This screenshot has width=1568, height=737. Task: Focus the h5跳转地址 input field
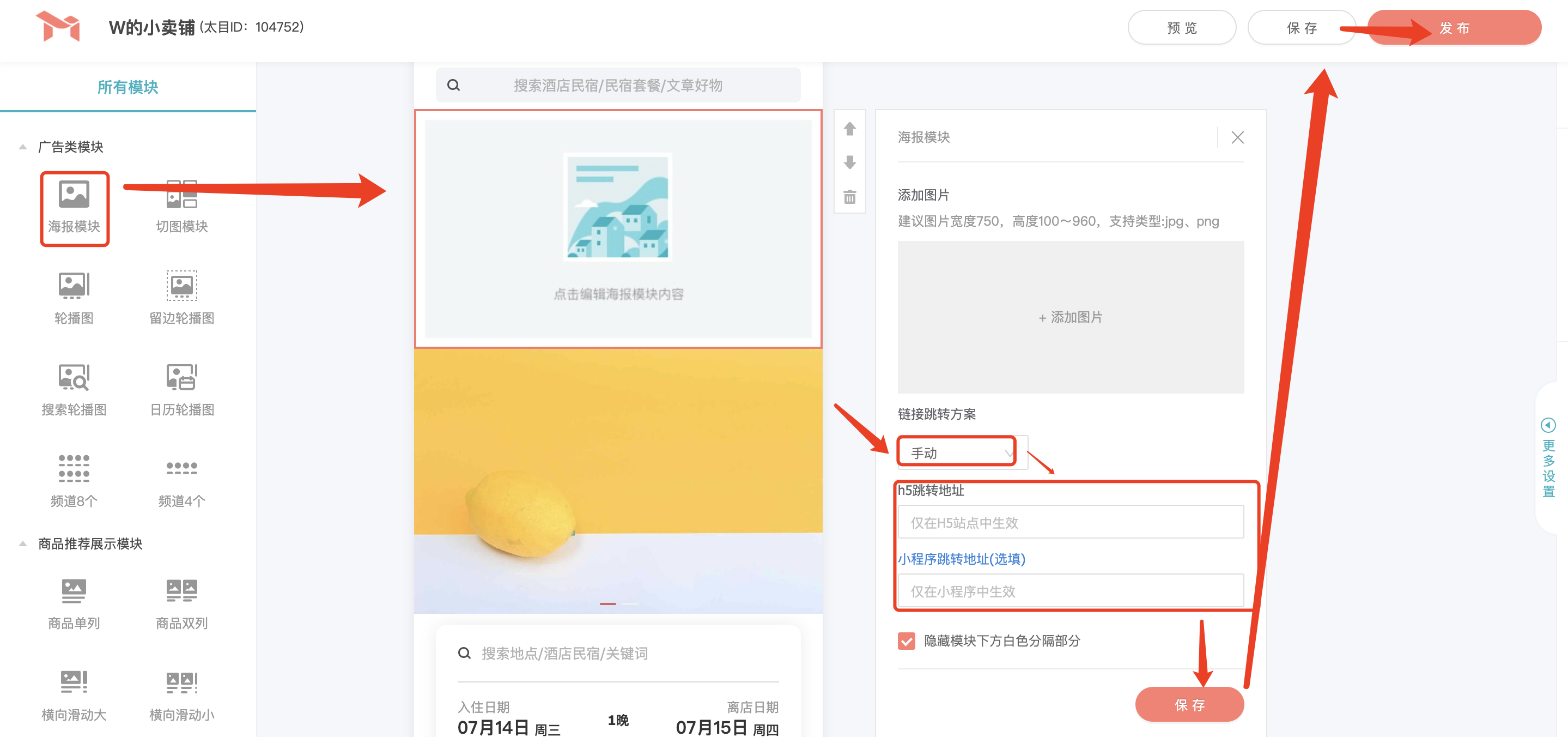[1071, 522]
